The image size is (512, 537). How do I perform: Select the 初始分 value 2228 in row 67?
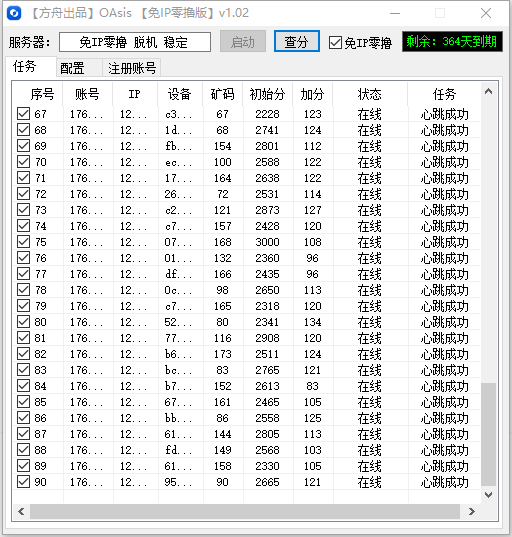pyautogui.click(x=267, y=114)
